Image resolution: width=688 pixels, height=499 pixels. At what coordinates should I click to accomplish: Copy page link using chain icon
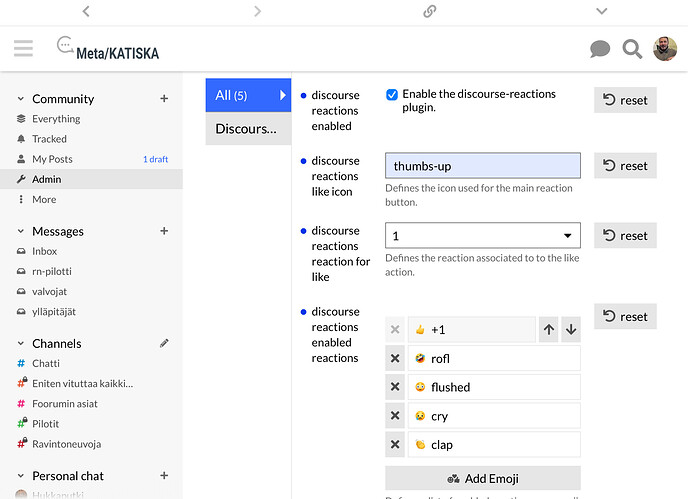pyautogui.click(x=430, y=11)
